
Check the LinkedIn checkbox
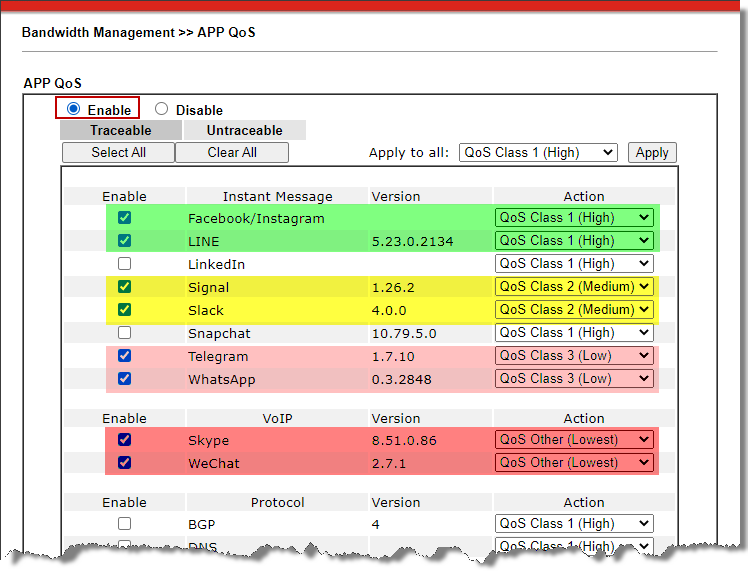[x=125, y=263]
